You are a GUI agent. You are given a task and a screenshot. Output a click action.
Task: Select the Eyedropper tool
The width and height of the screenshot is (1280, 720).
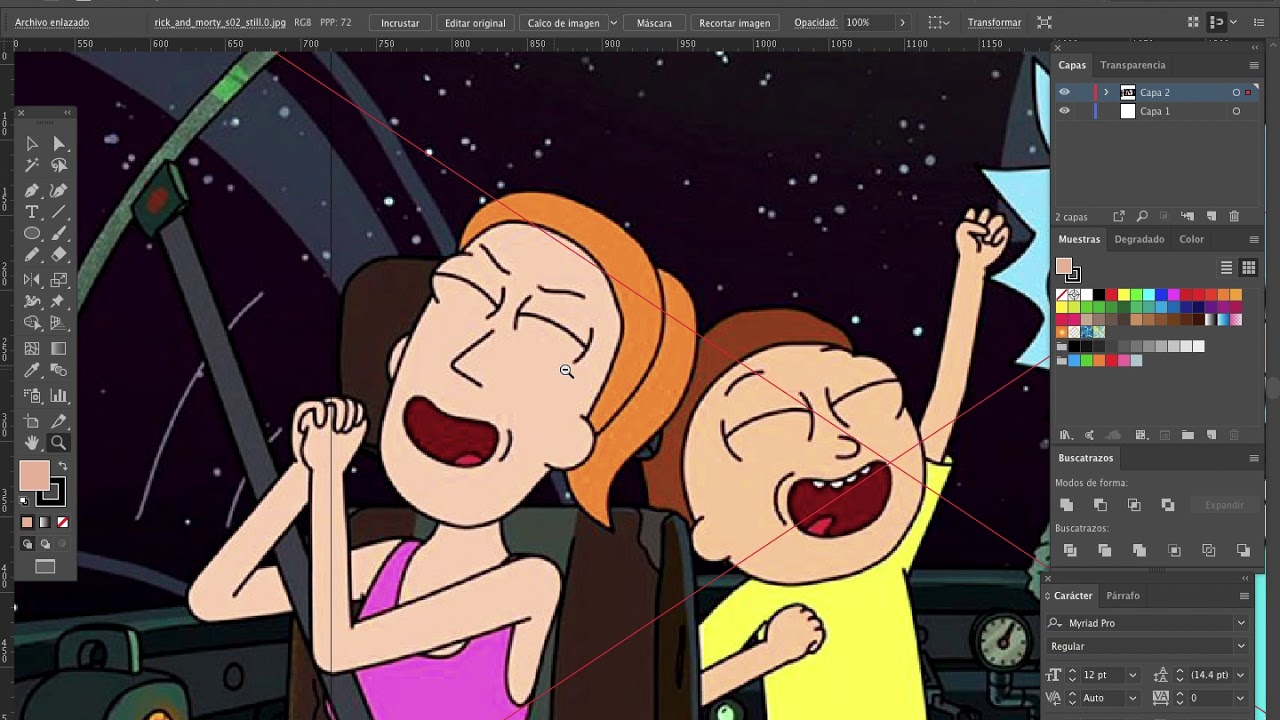coord(32,371)
